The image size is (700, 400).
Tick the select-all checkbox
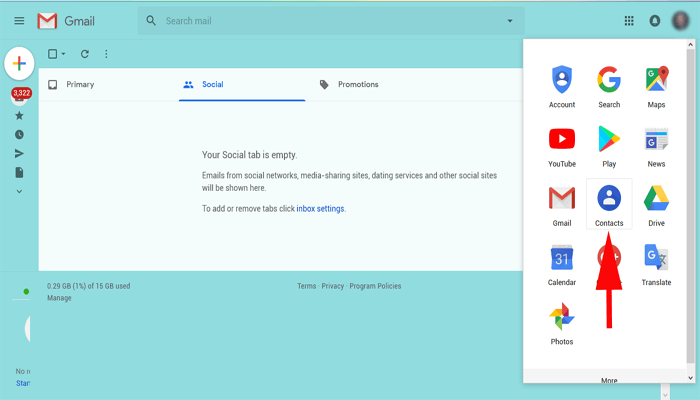(52, 54)
